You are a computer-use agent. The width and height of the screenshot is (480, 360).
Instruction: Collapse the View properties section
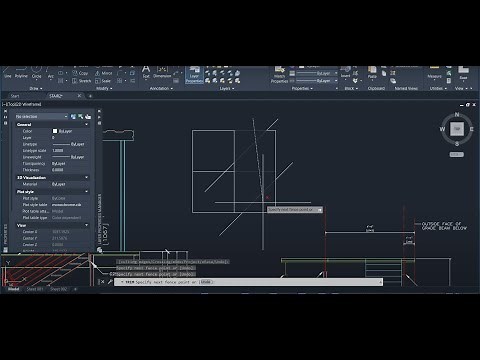(87, 225)
